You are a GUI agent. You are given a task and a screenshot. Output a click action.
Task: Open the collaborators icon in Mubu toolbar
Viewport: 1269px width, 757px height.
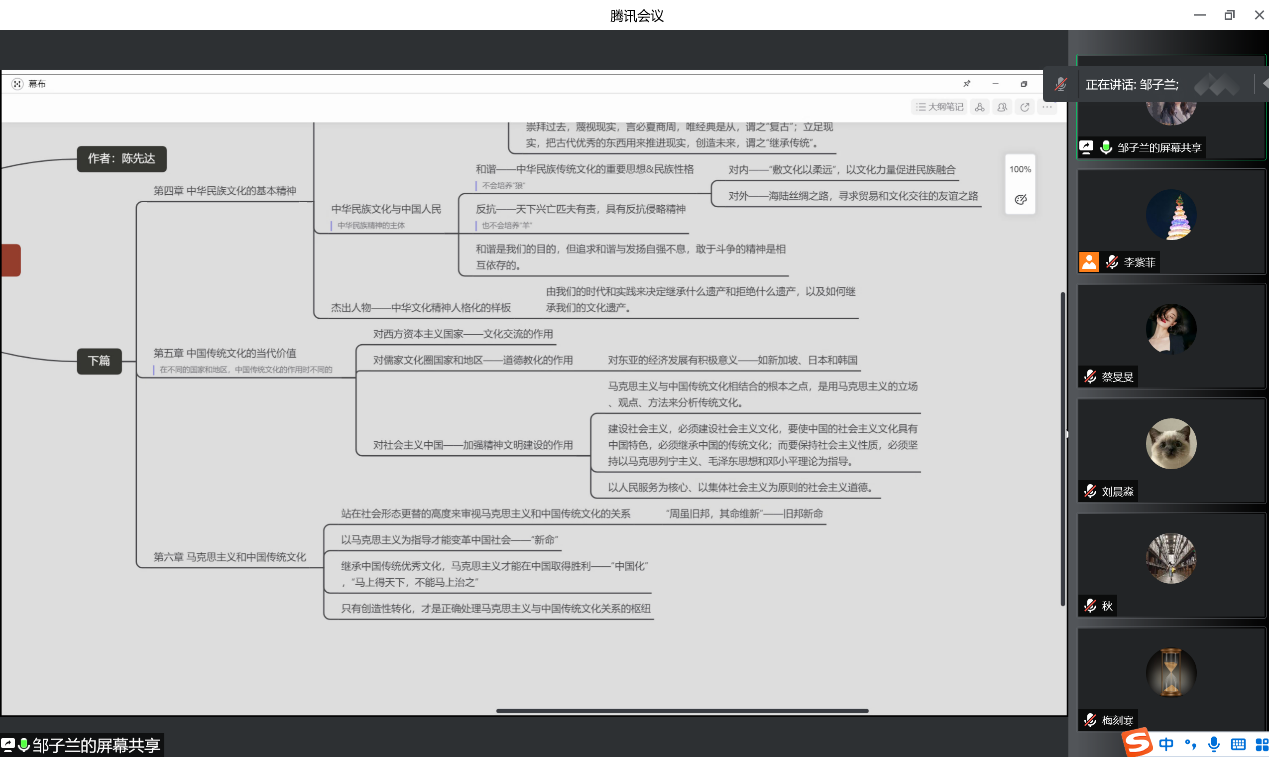(x=1002, y=107)
